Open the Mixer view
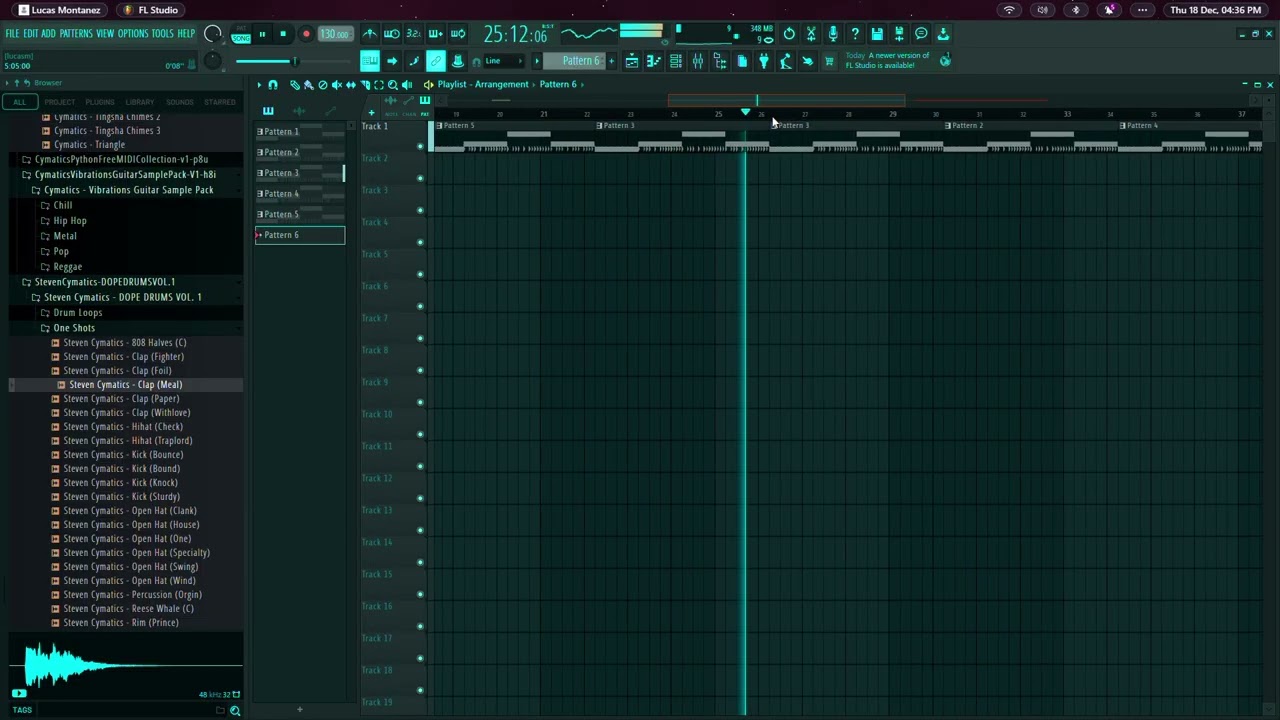1280x720 pixels. (x=698, y=62)
